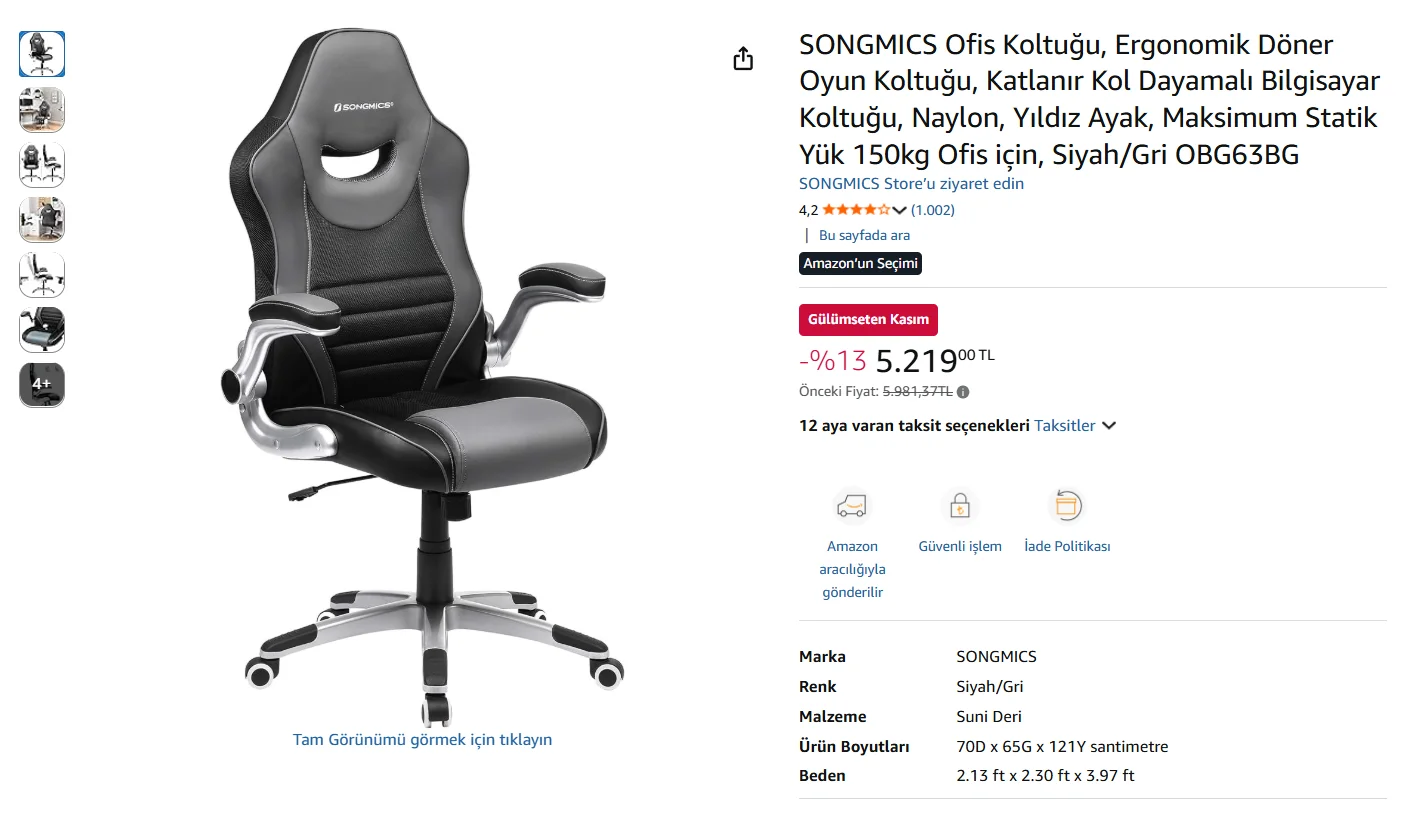Click the main chair product image
Viewport: 1410px width, 813px height.
pos(422,380)
